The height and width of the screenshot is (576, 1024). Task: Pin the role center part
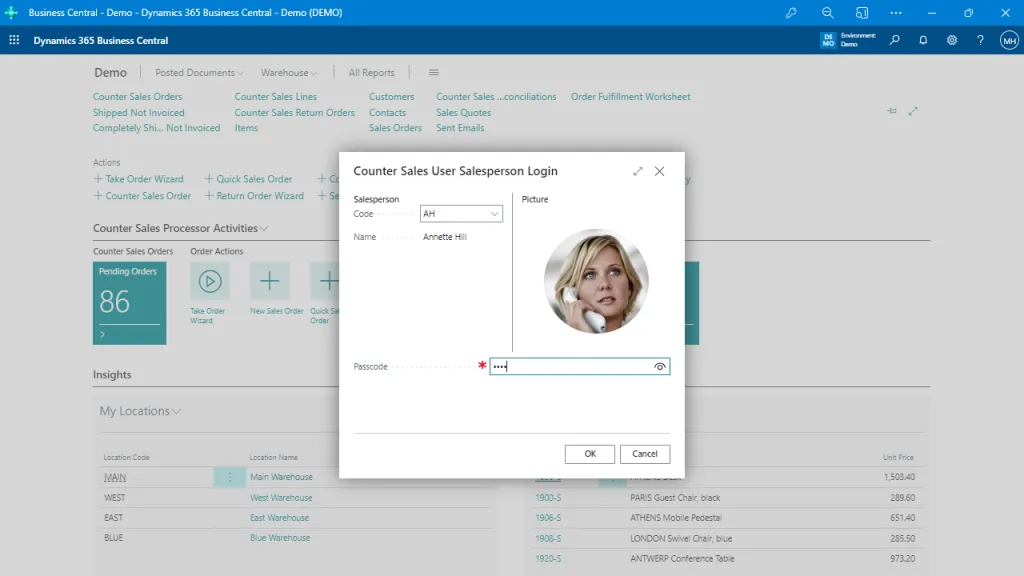click(891, 111)
